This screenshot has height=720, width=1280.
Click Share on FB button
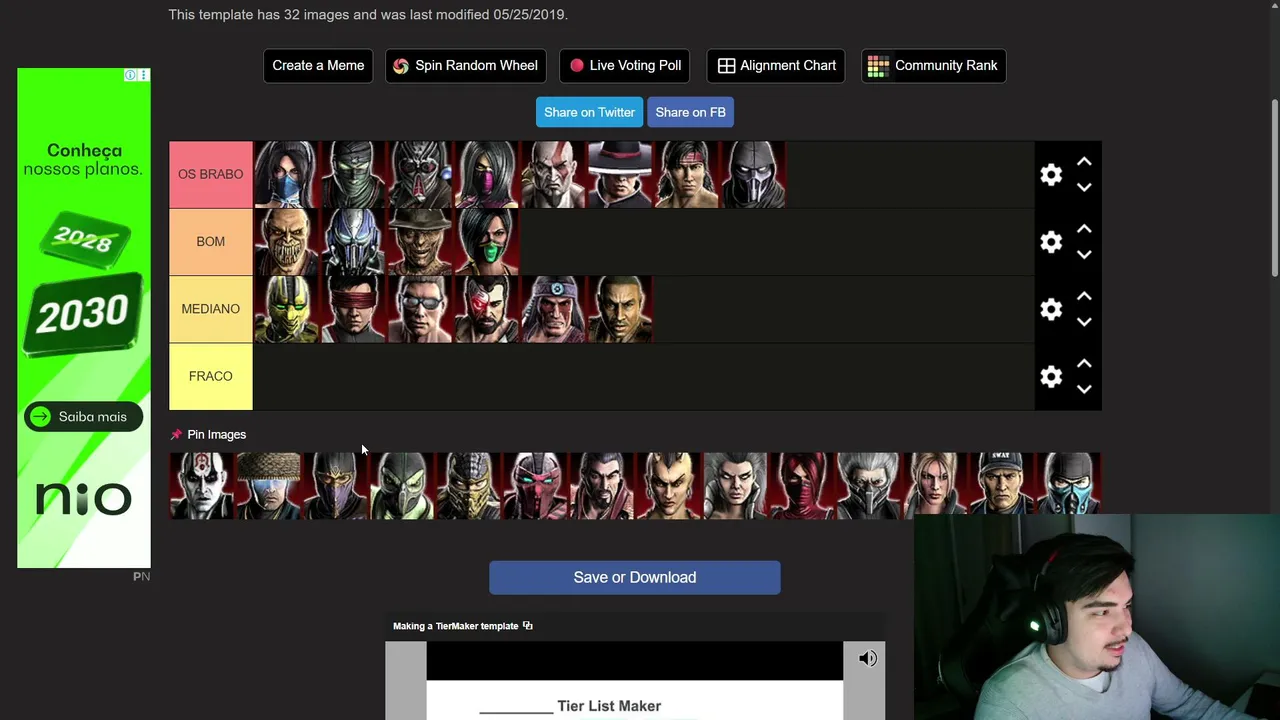(690, 112)
